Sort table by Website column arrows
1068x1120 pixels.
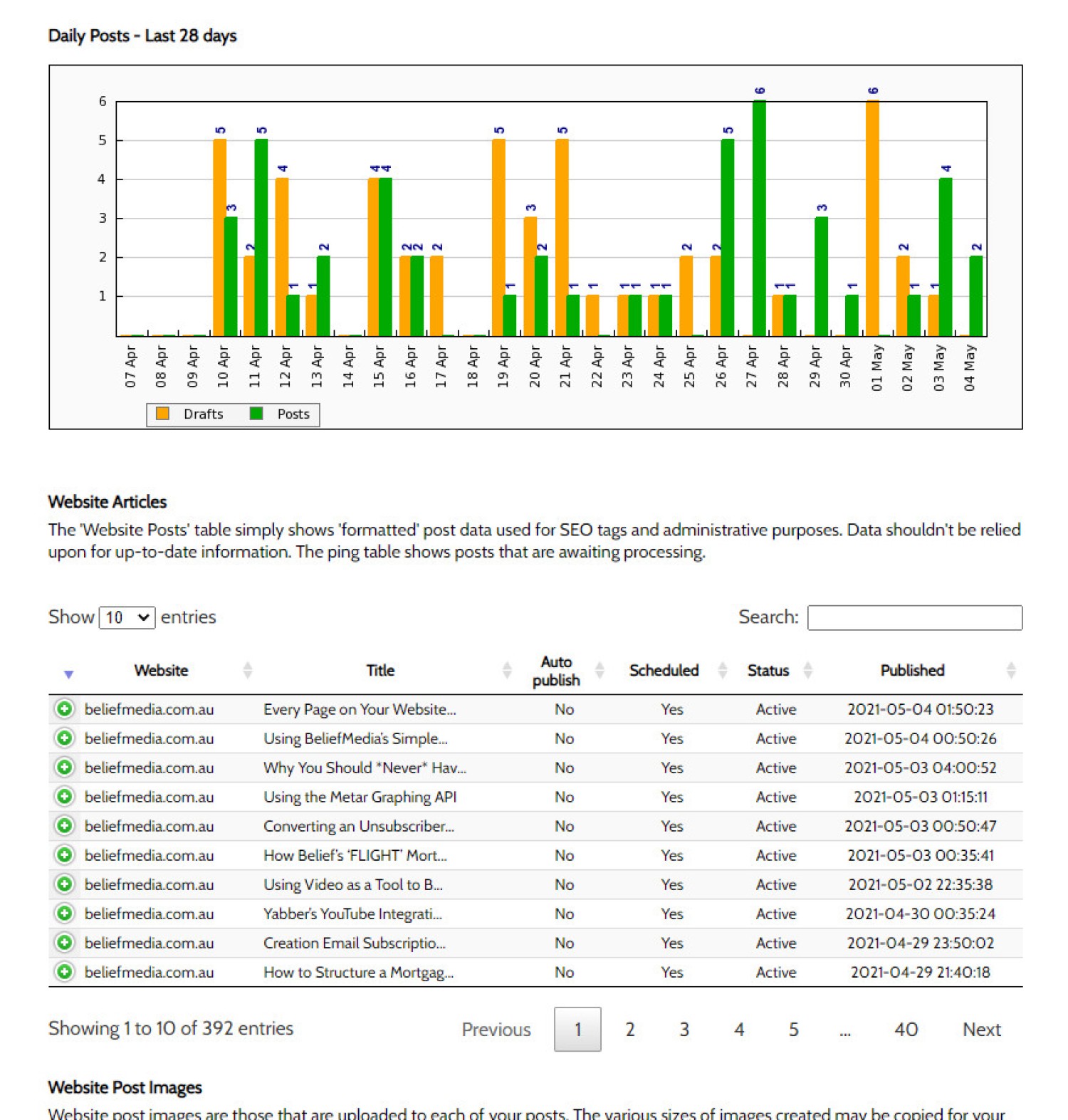click(248, 670)
